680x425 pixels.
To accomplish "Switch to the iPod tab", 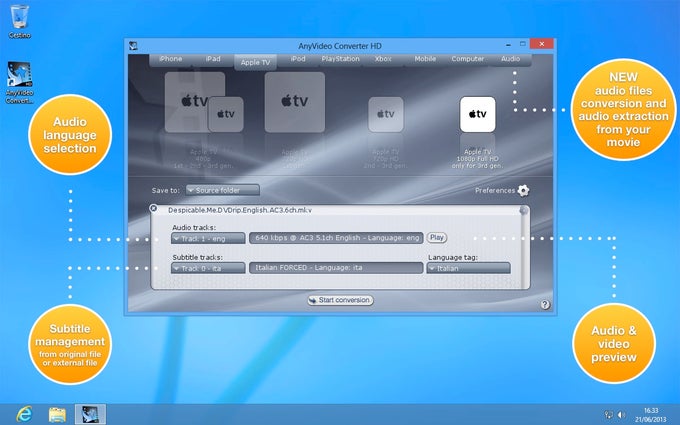I will [x=298, y=59].
